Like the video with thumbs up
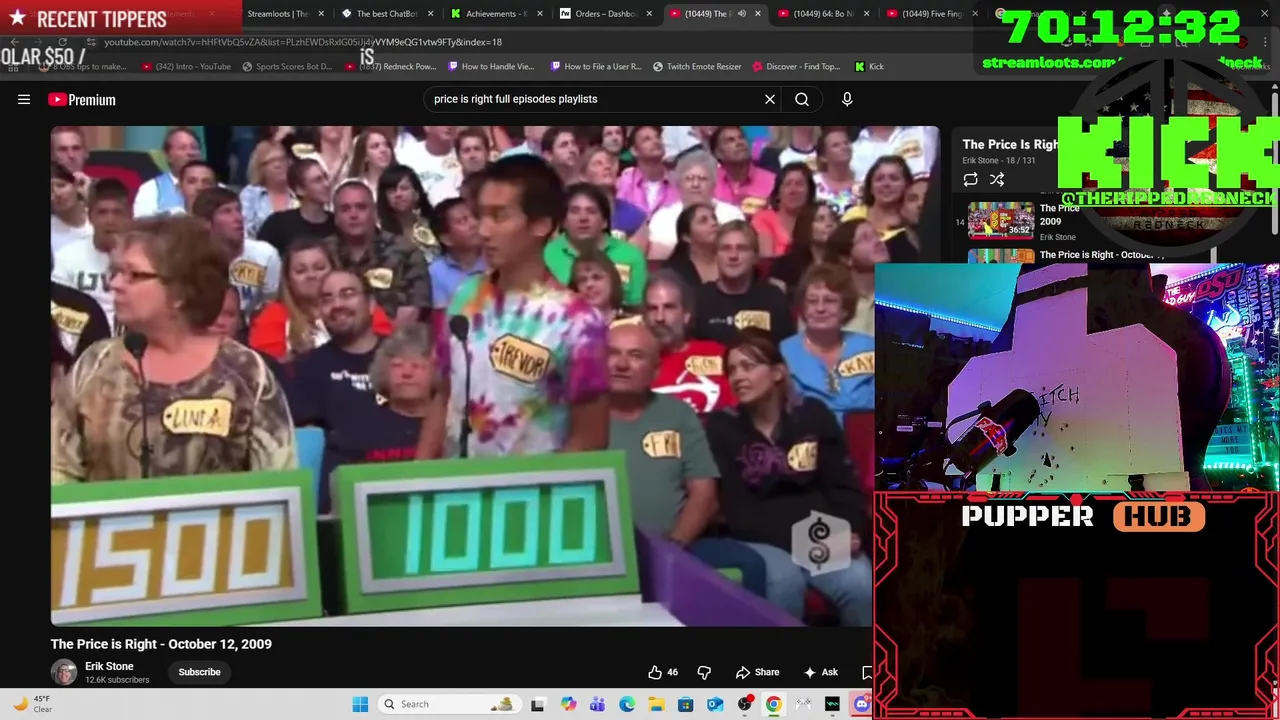1280x720 pixels. coord(655,672)
